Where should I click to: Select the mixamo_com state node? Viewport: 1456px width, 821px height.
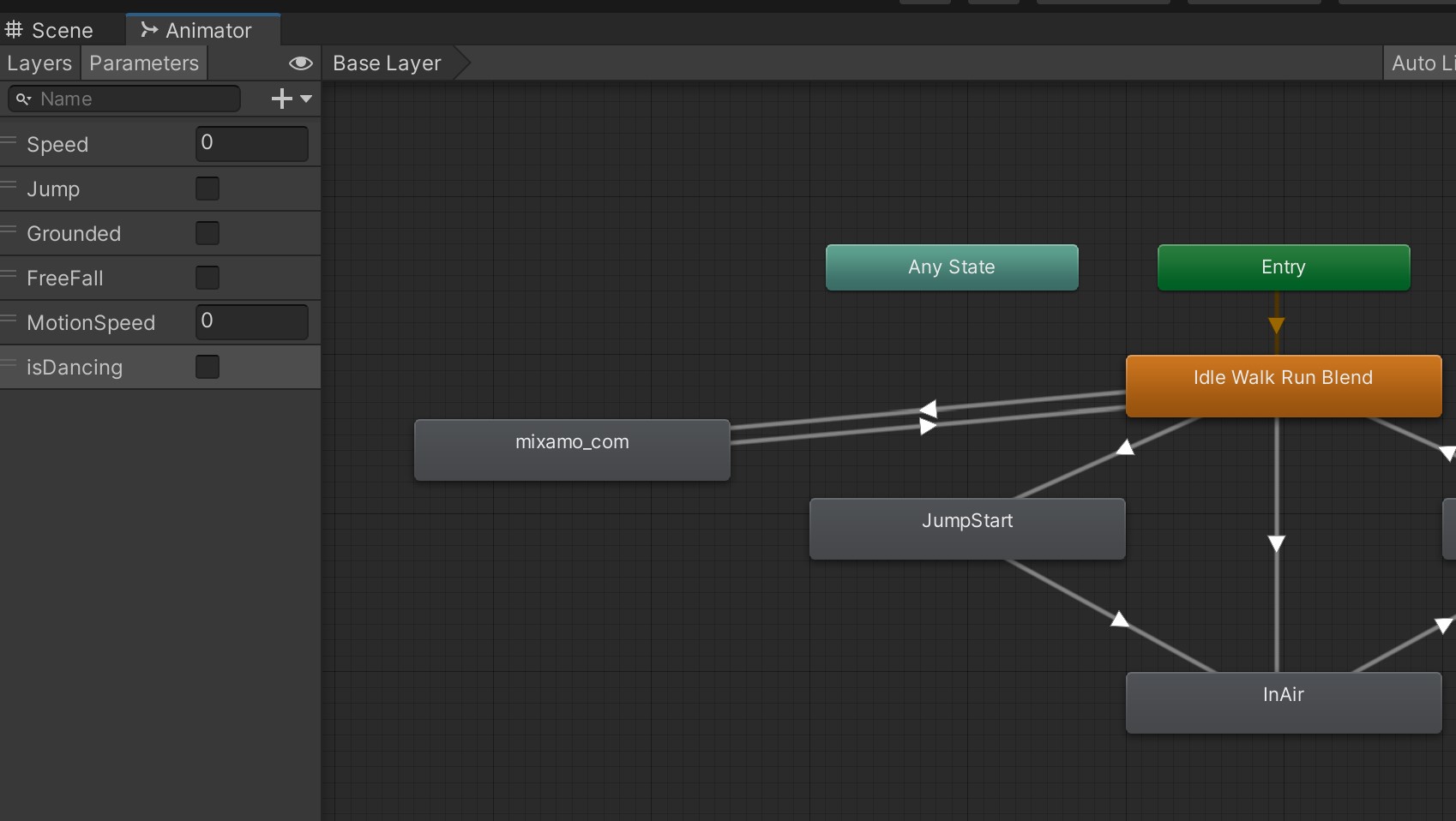tap(572, 450)
